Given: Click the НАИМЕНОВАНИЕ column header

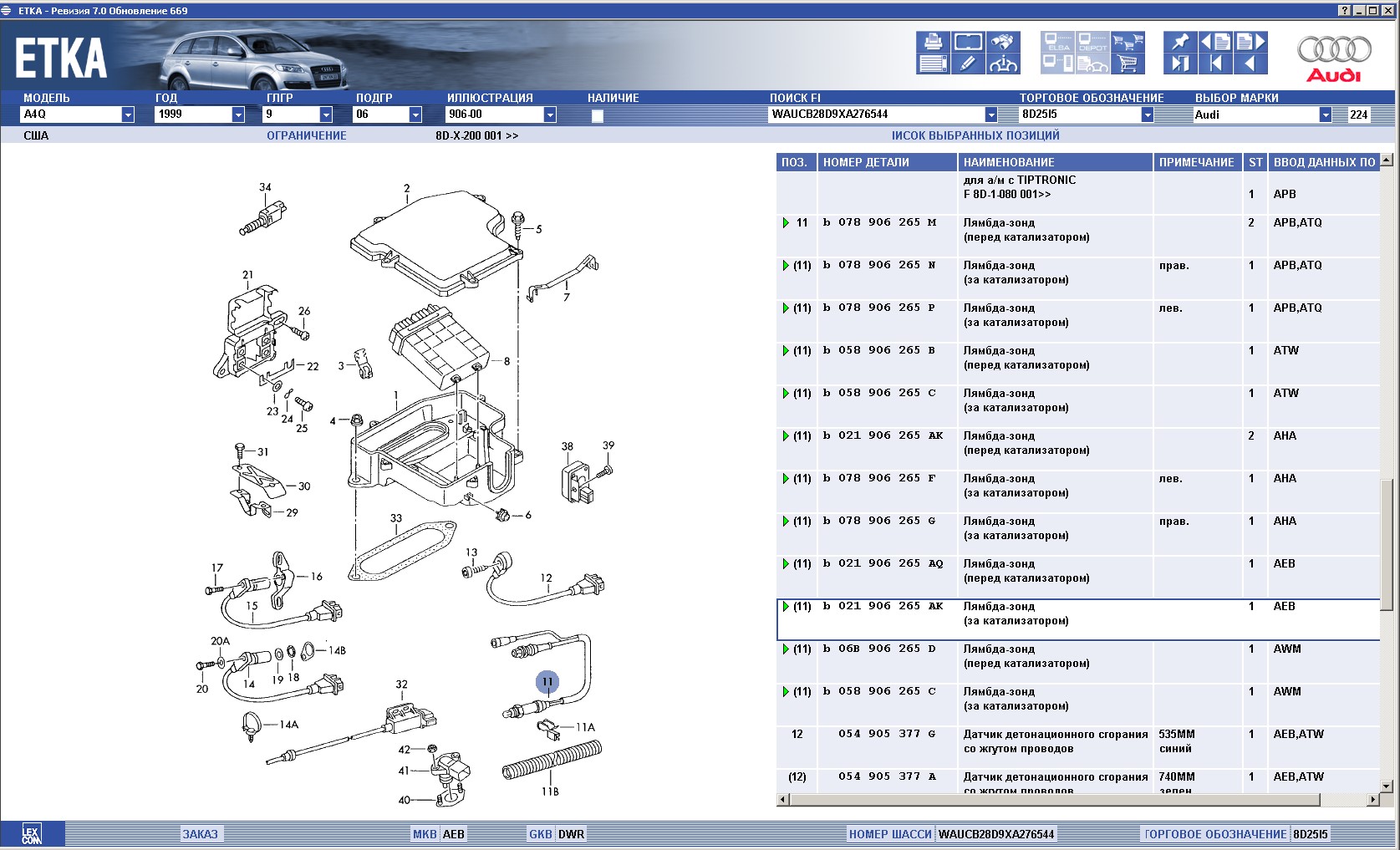Looking at the screenshot, I should pos(1056,162).
